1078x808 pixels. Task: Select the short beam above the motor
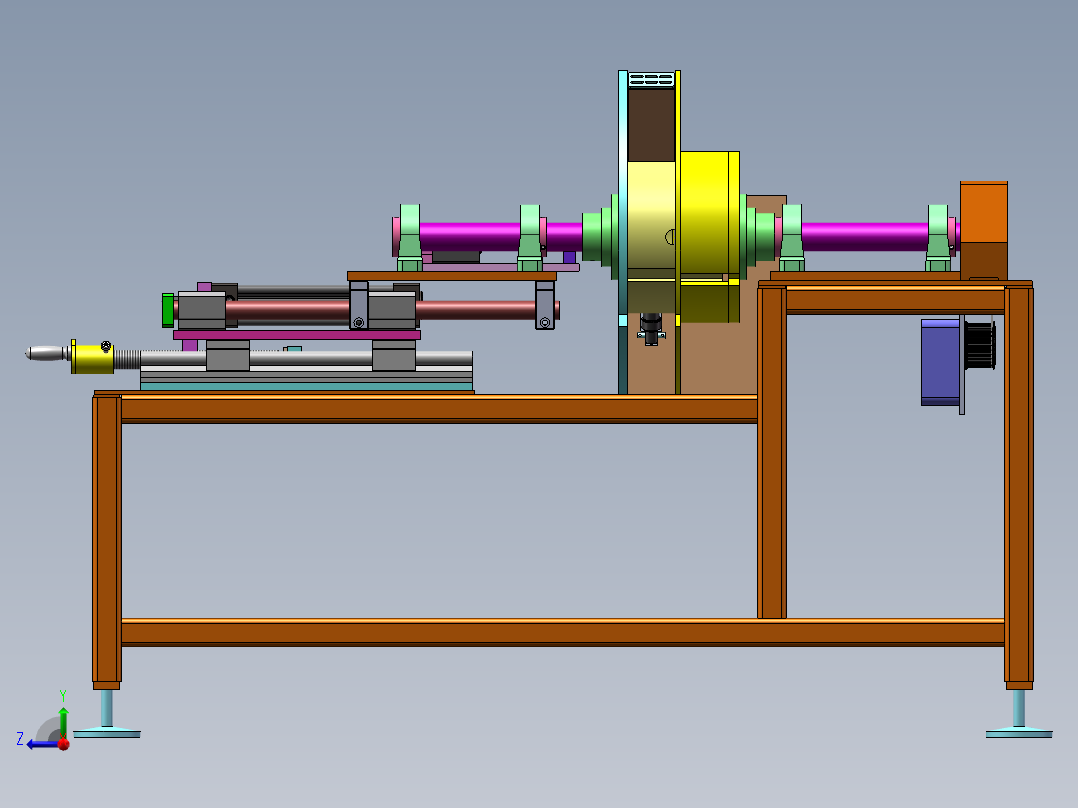click(895, 301)
